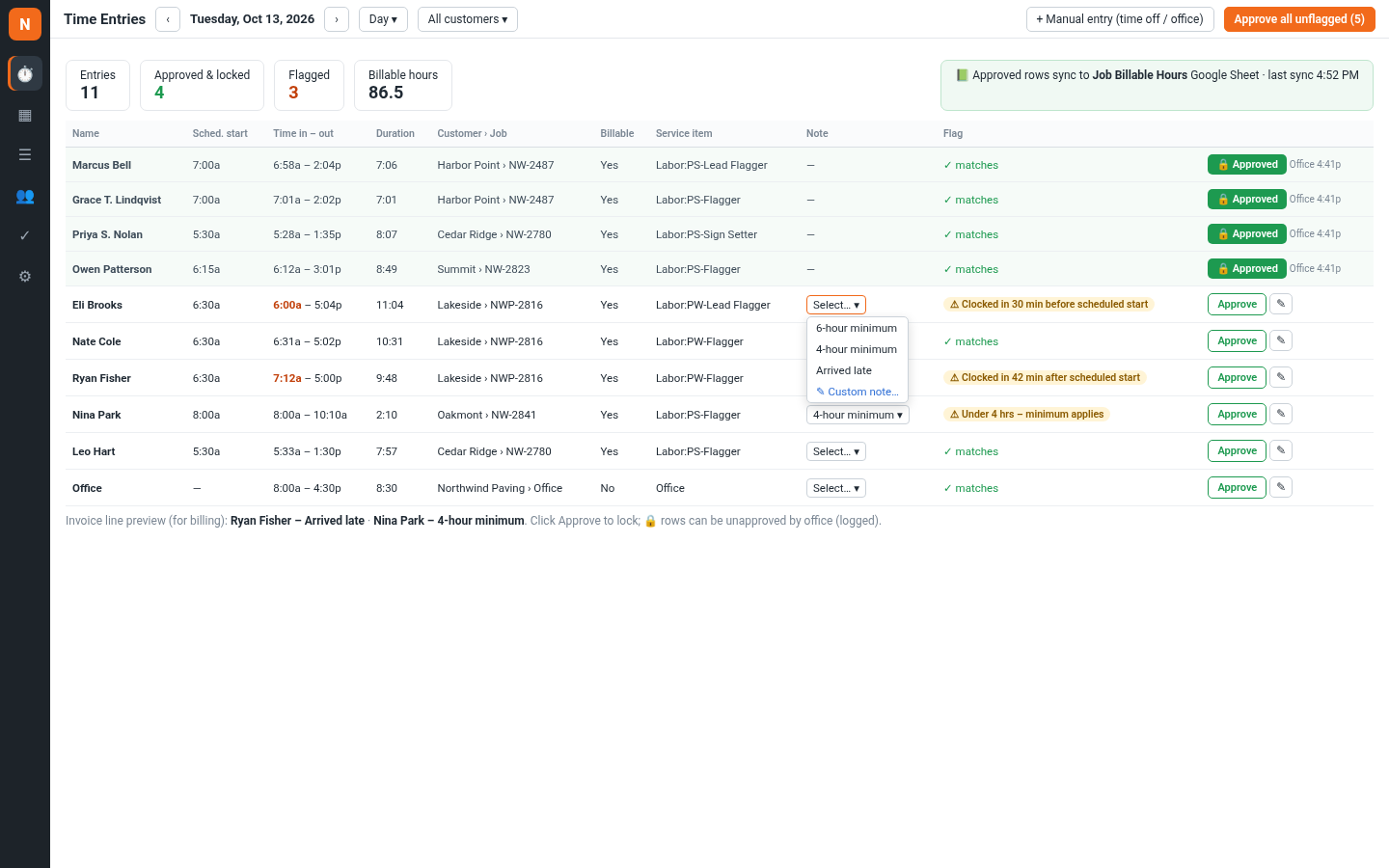Edit Leo Hart's entry via pencil icon
The width and height of the screenshot is (1389, 868).
tap(1281, 450)
